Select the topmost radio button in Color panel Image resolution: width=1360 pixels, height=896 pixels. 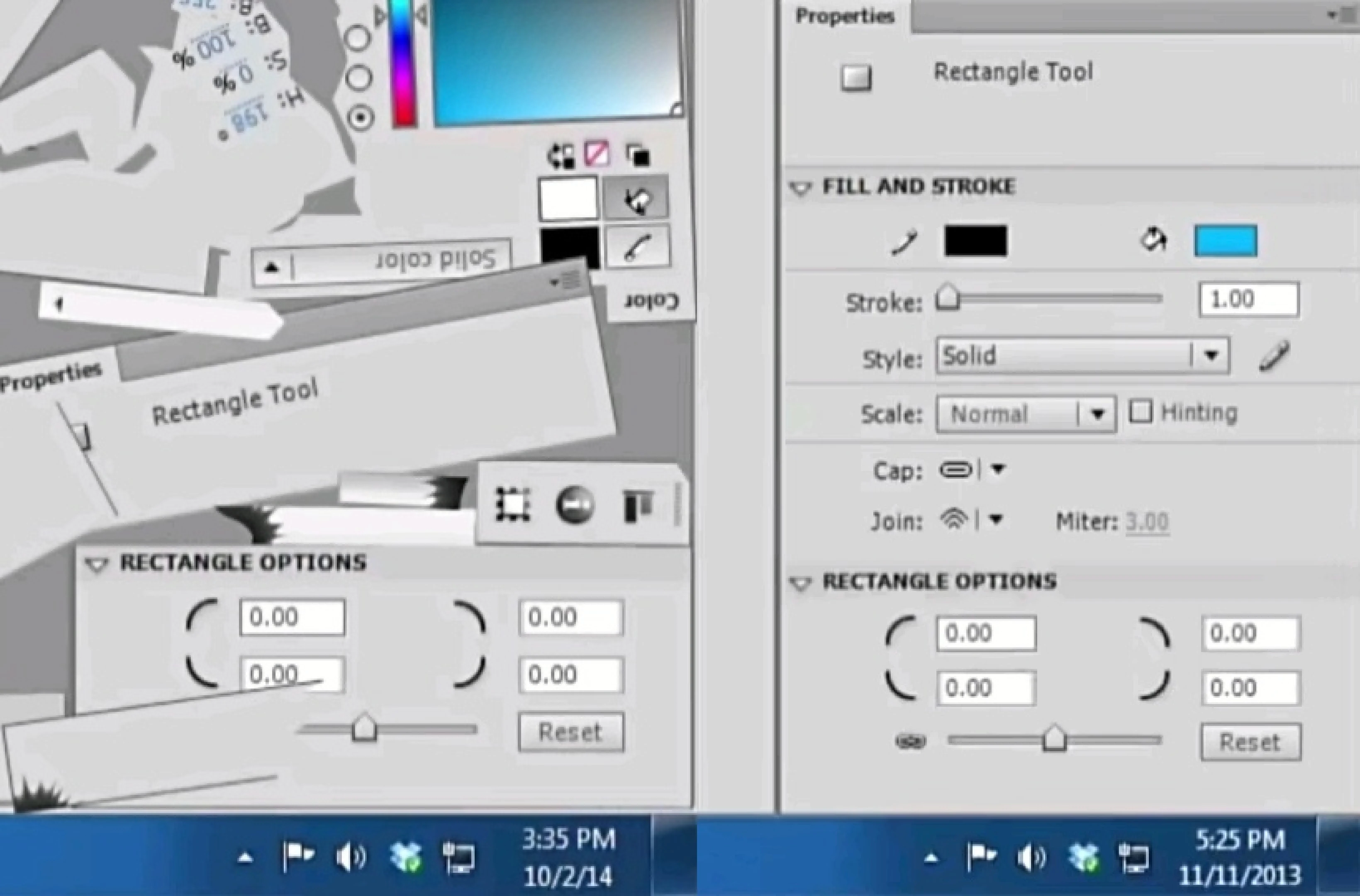(358, 38)
